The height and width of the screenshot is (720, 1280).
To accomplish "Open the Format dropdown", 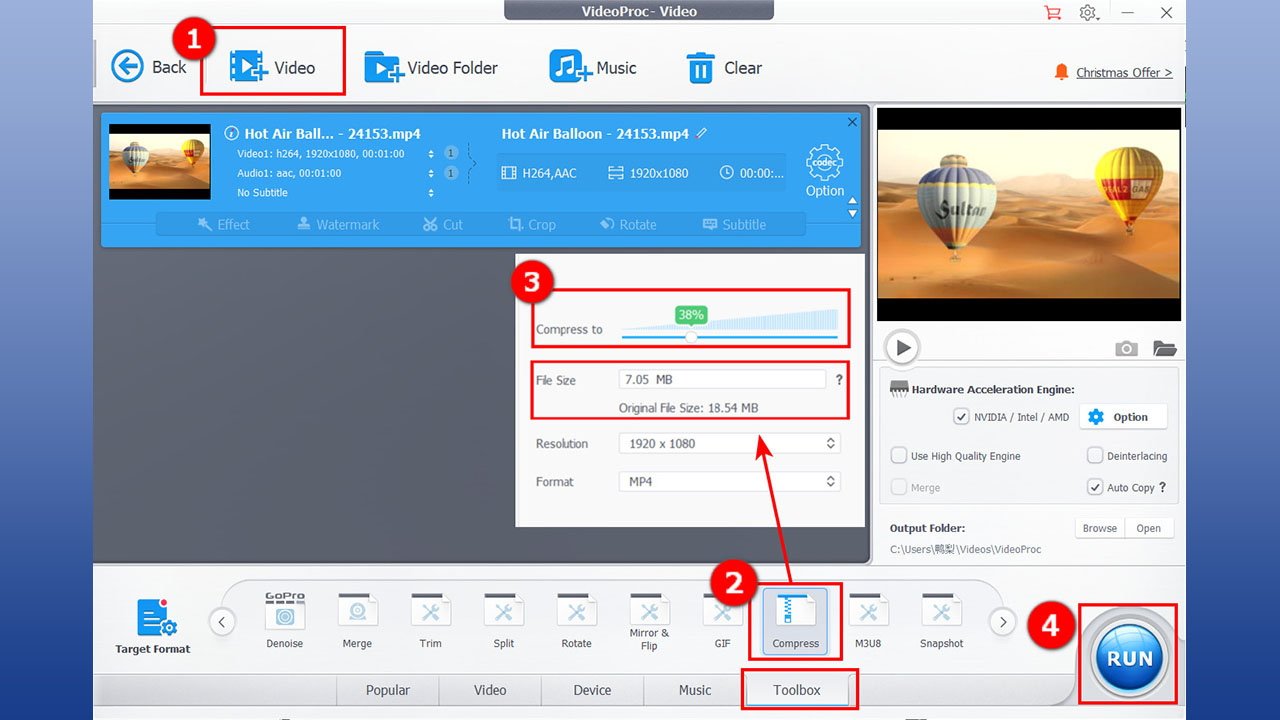I will coord(729,481).
